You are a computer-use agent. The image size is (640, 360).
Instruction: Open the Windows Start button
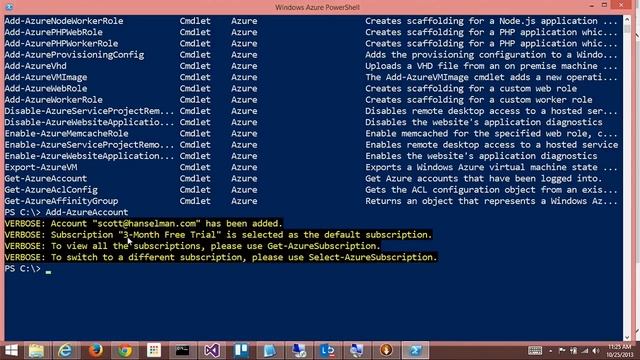11,350
